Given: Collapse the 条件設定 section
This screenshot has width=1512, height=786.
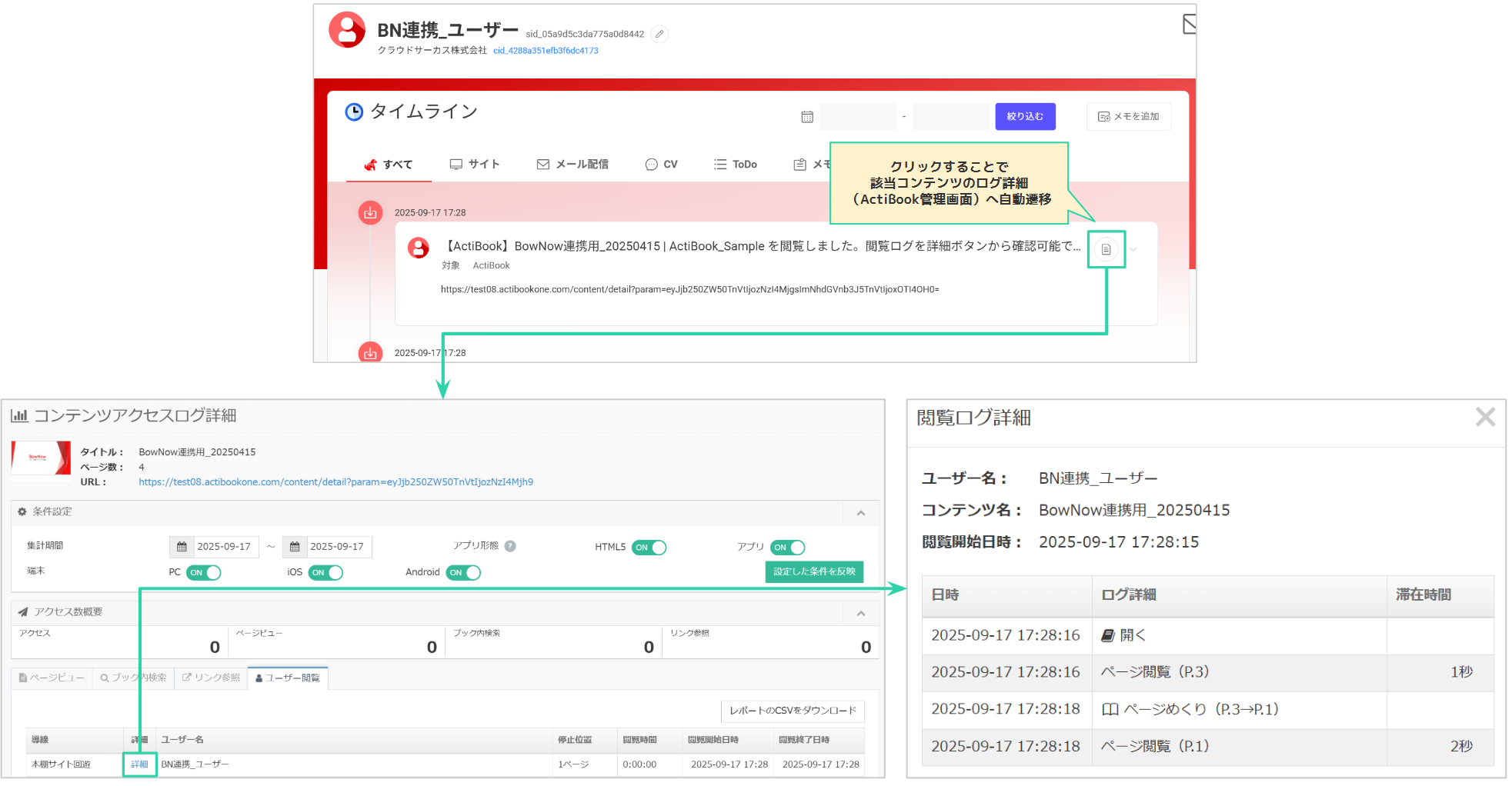Looking at the screenshot, I should click(861, 513).
